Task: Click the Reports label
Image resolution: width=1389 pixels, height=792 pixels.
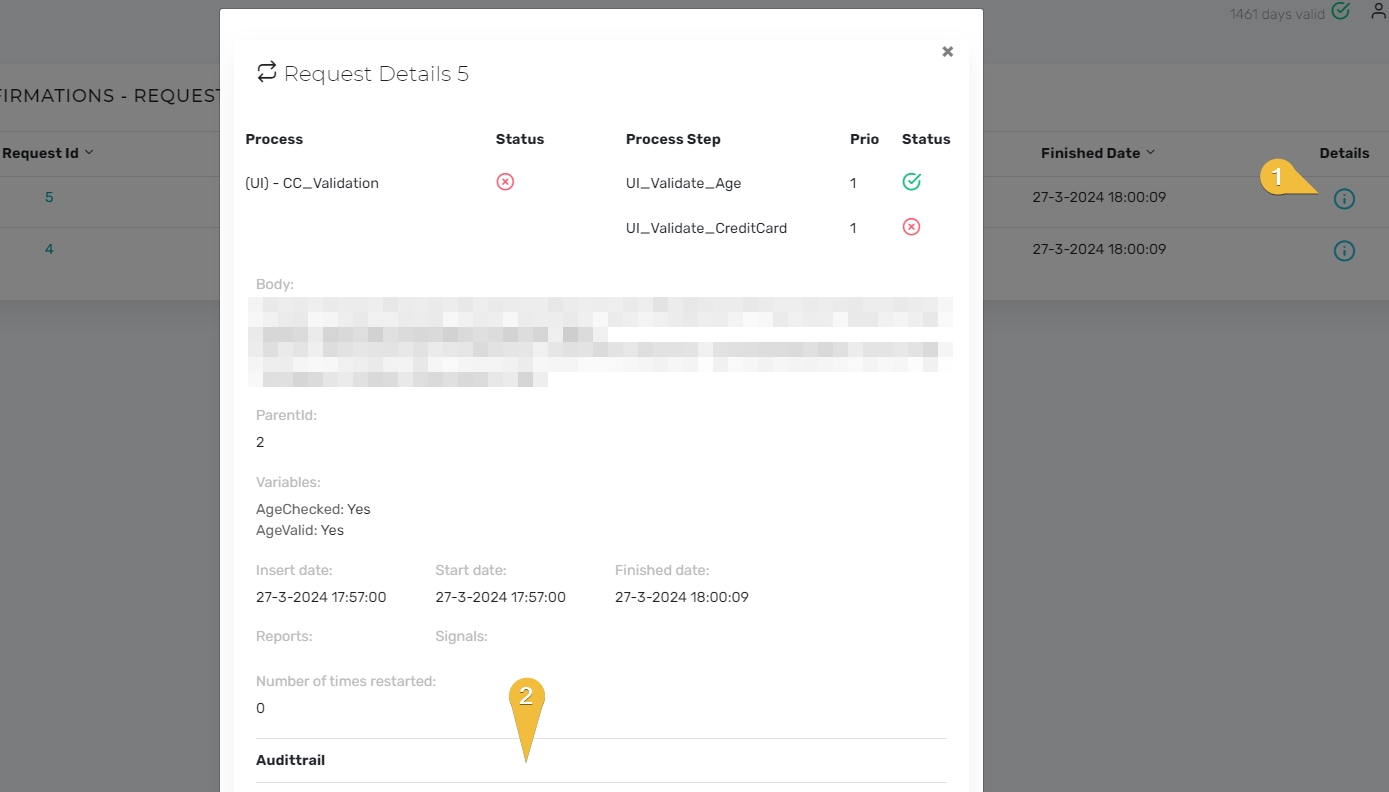Action: coord(284,636)
